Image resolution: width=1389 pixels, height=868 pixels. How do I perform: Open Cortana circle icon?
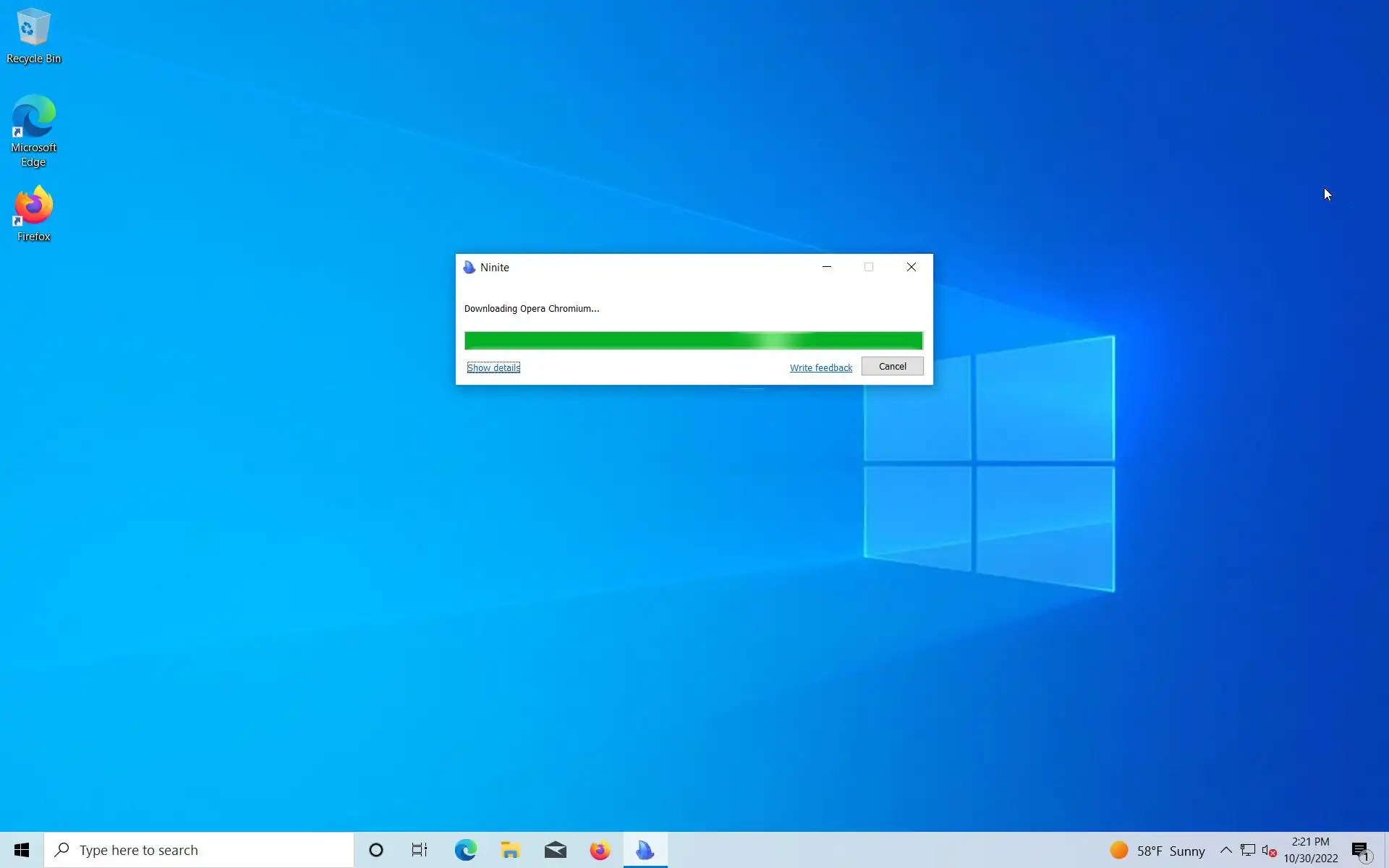click(375, 850)
